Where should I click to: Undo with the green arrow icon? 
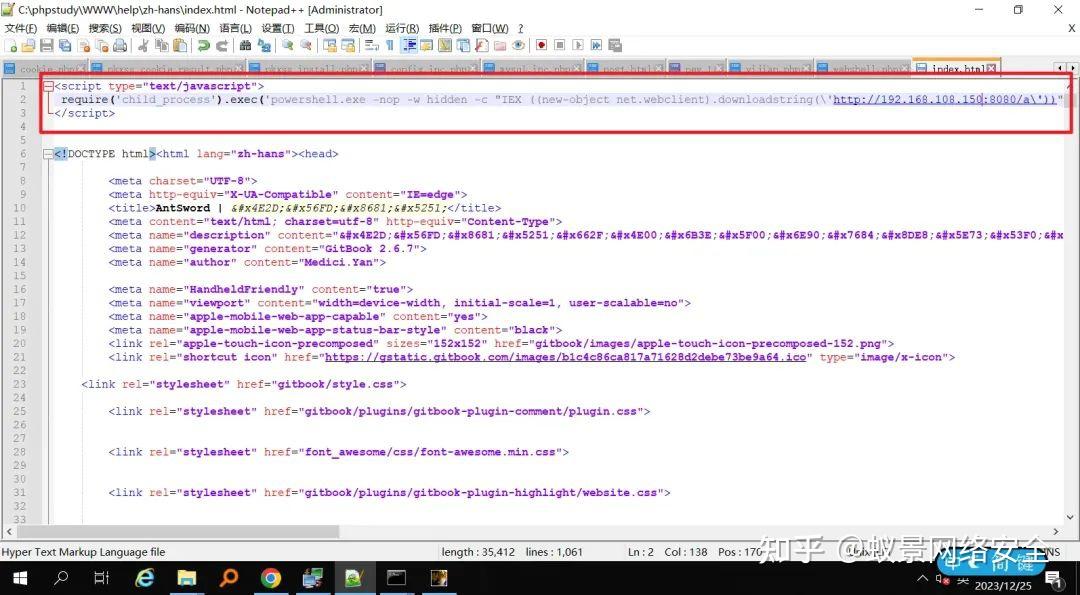click(x=204, y=45)
